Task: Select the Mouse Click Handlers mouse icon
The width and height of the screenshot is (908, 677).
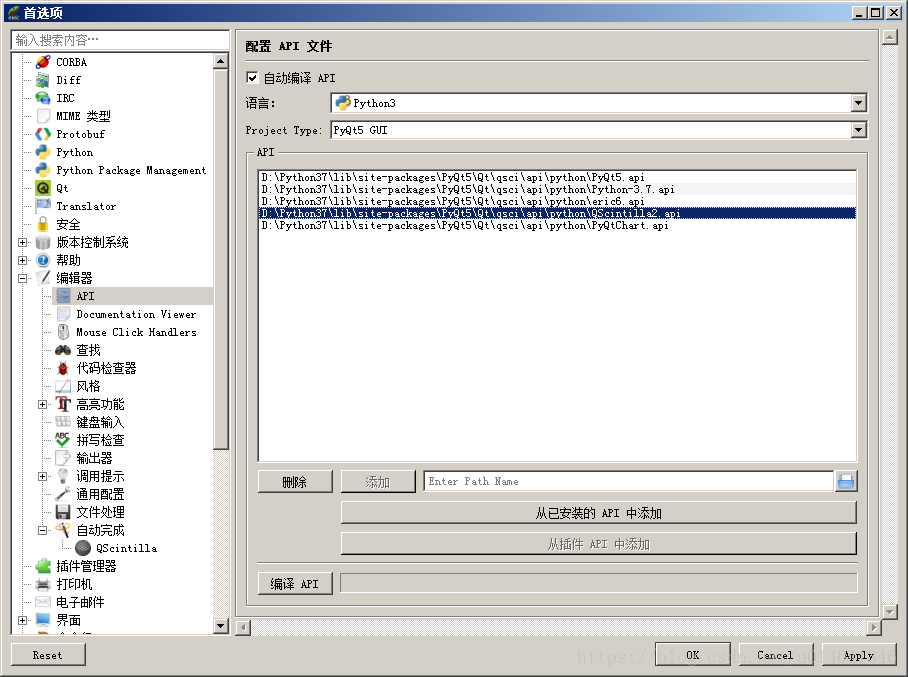Action: pos(63,332)
